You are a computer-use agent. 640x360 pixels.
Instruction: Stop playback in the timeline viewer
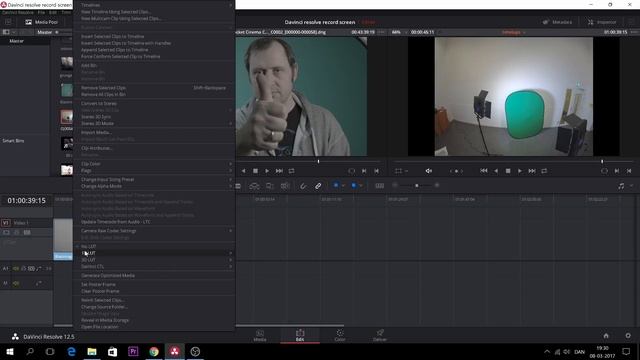(x=508, y=171)
